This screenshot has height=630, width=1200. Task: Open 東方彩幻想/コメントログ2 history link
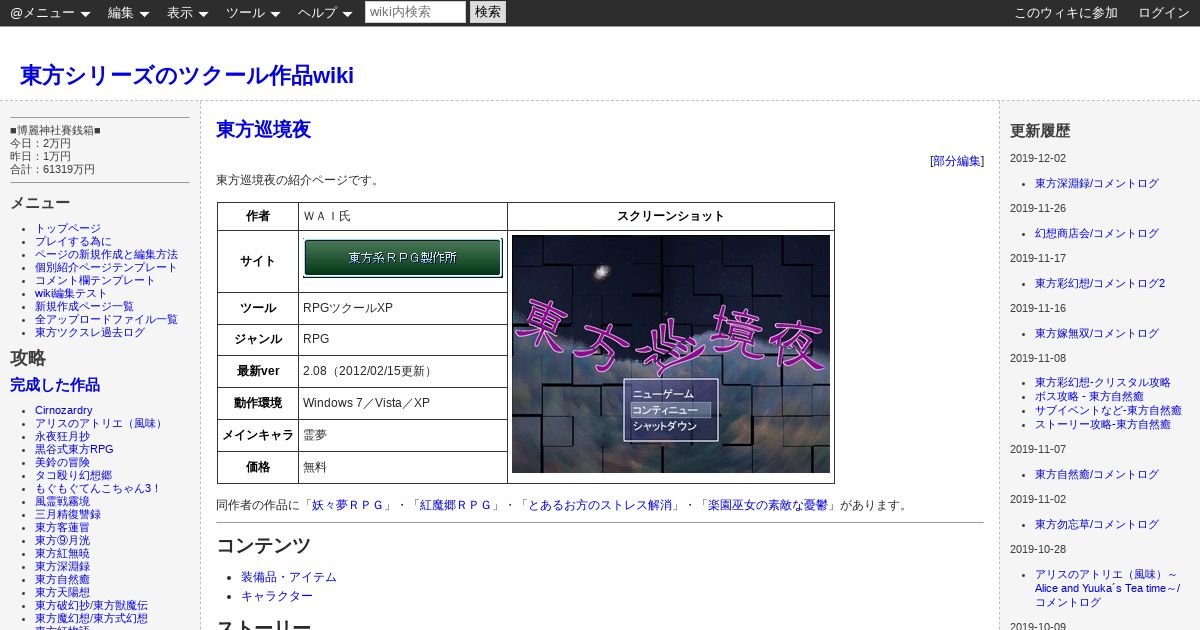click(1100, 283)
